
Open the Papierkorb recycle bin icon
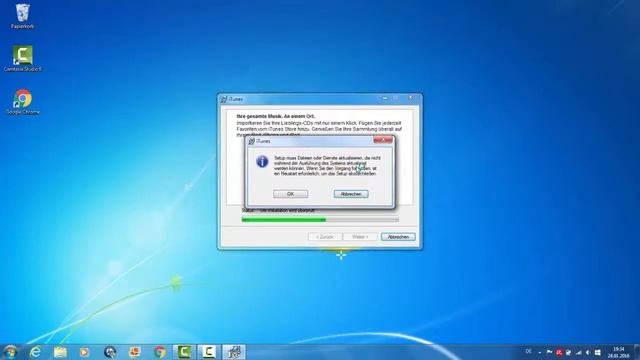(22, 16)
